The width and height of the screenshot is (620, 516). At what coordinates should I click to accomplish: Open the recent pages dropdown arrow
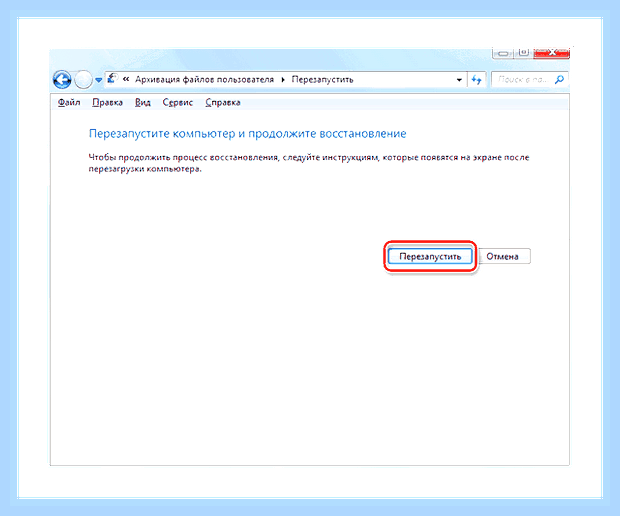click(98, 80)
